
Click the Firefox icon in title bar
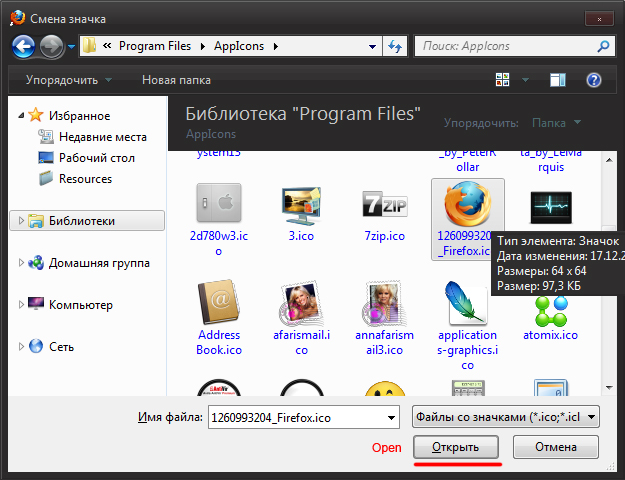click(x=17, y=18)
